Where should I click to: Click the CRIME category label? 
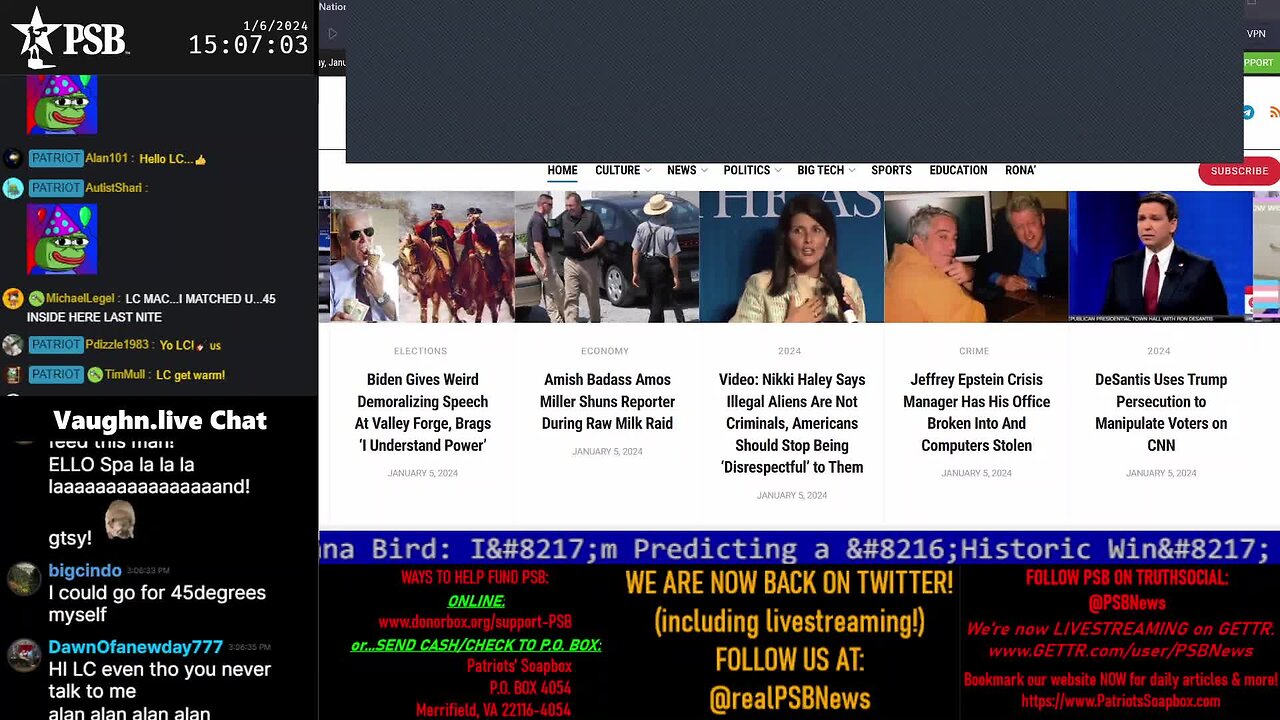click(974, 351)
